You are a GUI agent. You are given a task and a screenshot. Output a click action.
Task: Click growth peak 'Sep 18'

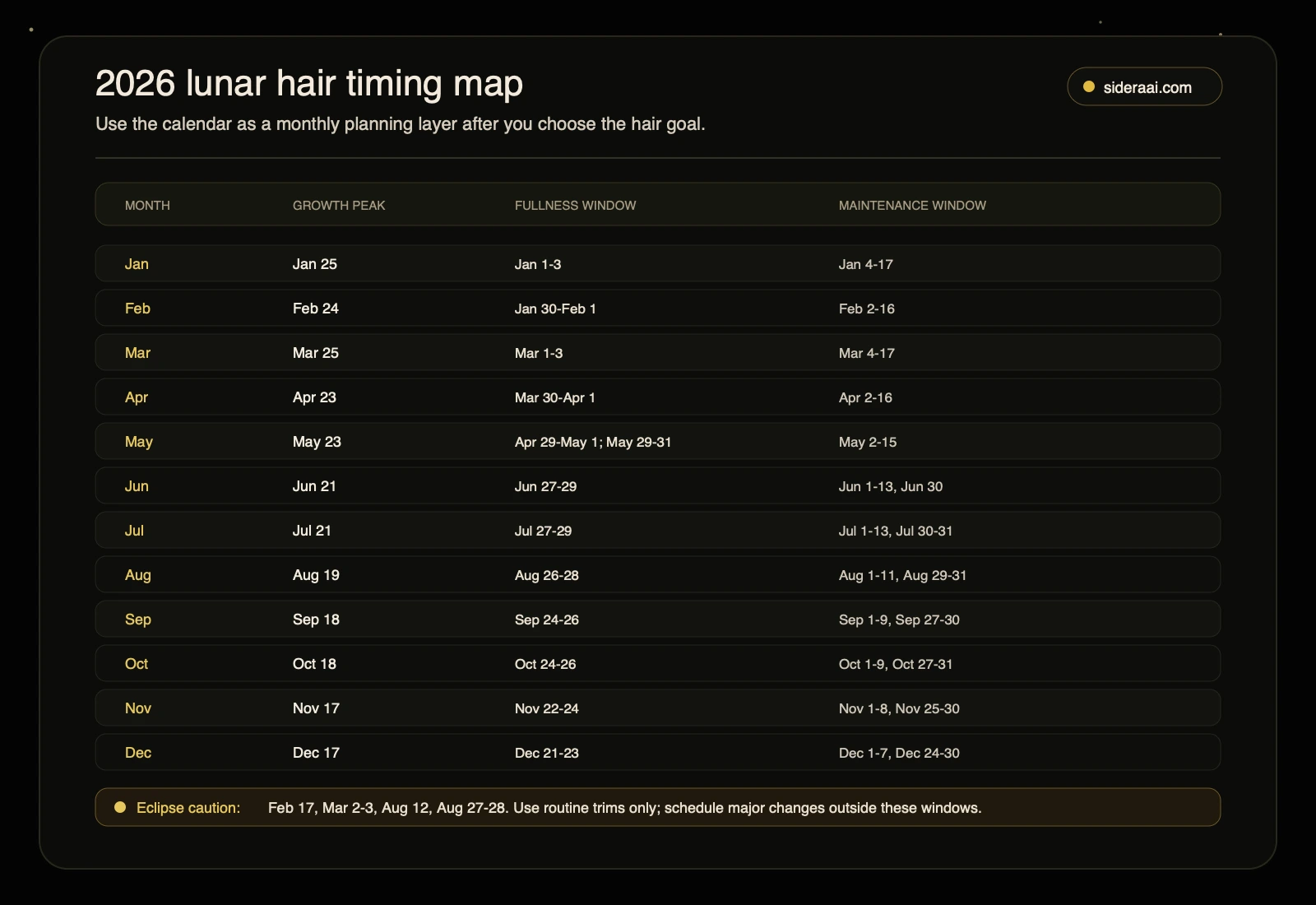(x=316, y=620)
